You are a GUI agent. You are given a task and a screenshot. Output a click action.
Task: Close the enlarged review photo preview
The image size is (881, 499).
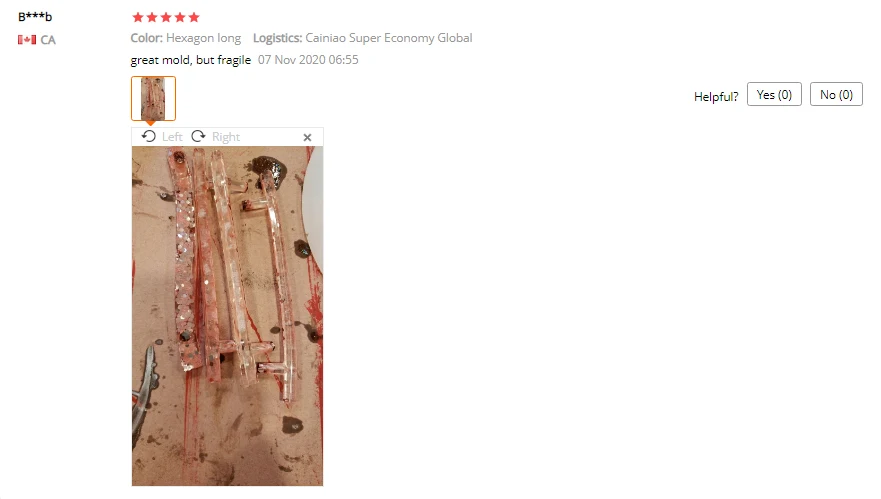click(x=307, y=137)
